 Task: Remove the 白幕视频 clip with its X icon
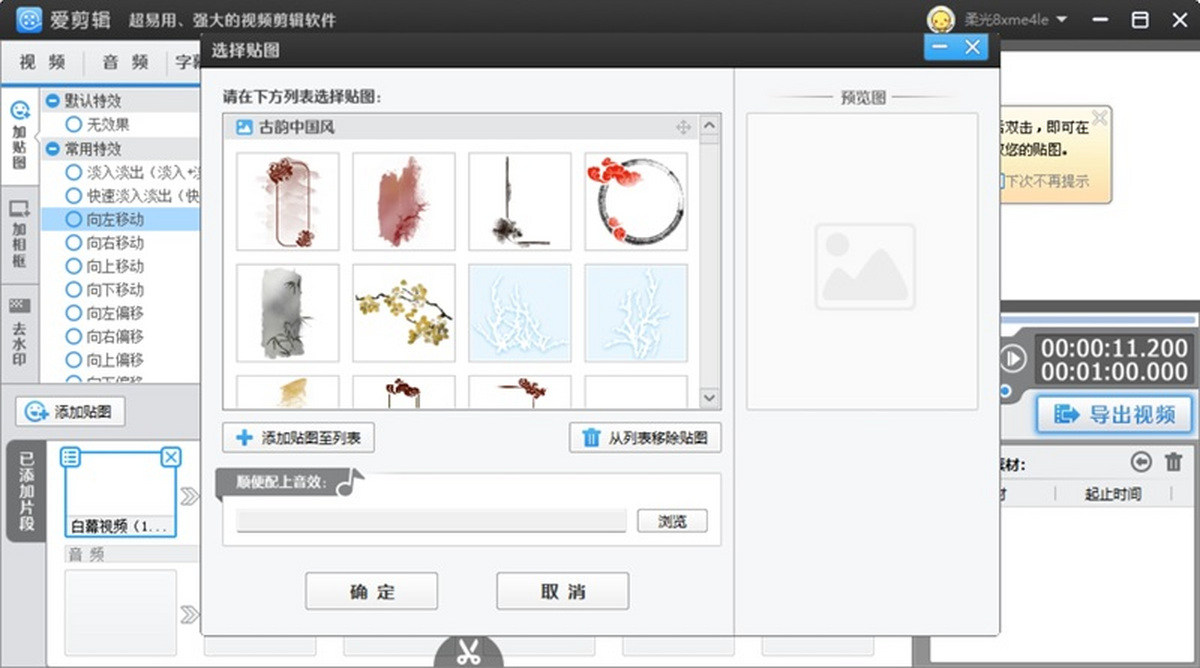(x=171, y=457)
